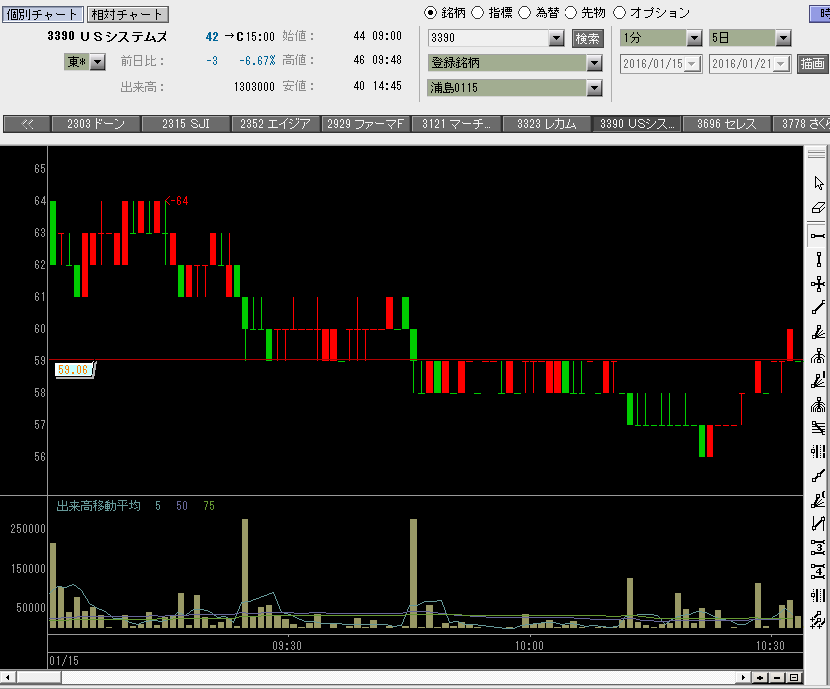Screen dimensions: 830x689
Task: Click the chart zoom-out minus button
Action: [x=777, y=678]
